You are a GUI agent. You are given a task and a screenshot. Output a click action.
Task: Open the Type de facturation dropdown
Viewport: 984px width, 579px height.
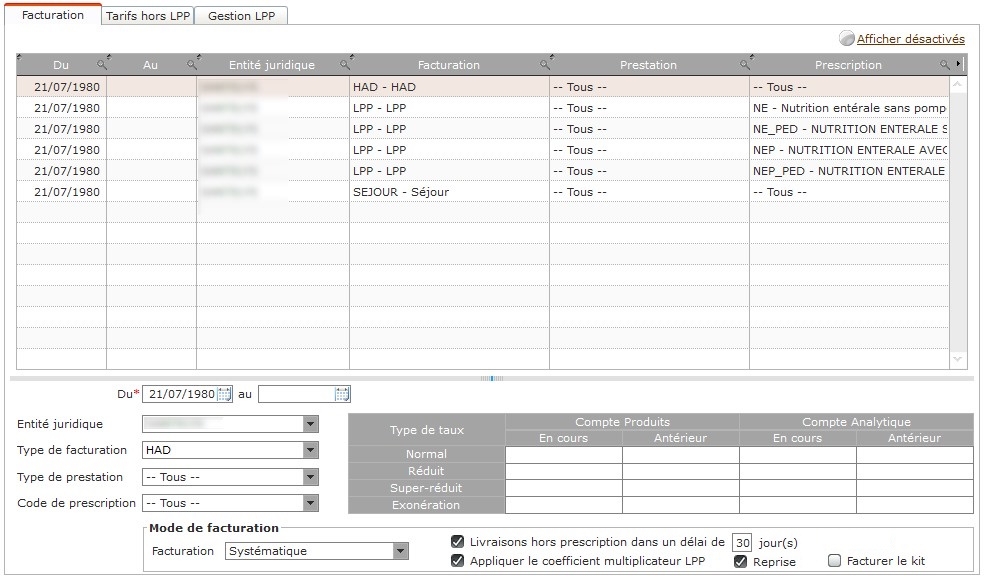311,450
